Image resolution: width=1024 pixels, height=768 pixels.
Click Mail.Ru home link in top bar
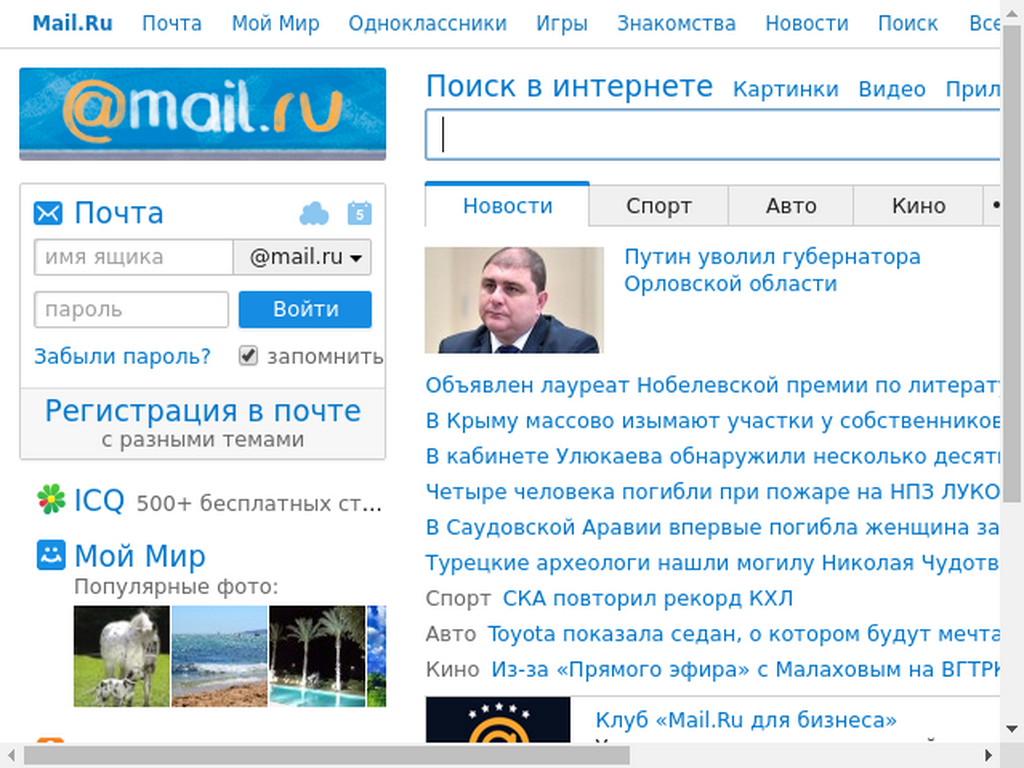tap(72, 24)
